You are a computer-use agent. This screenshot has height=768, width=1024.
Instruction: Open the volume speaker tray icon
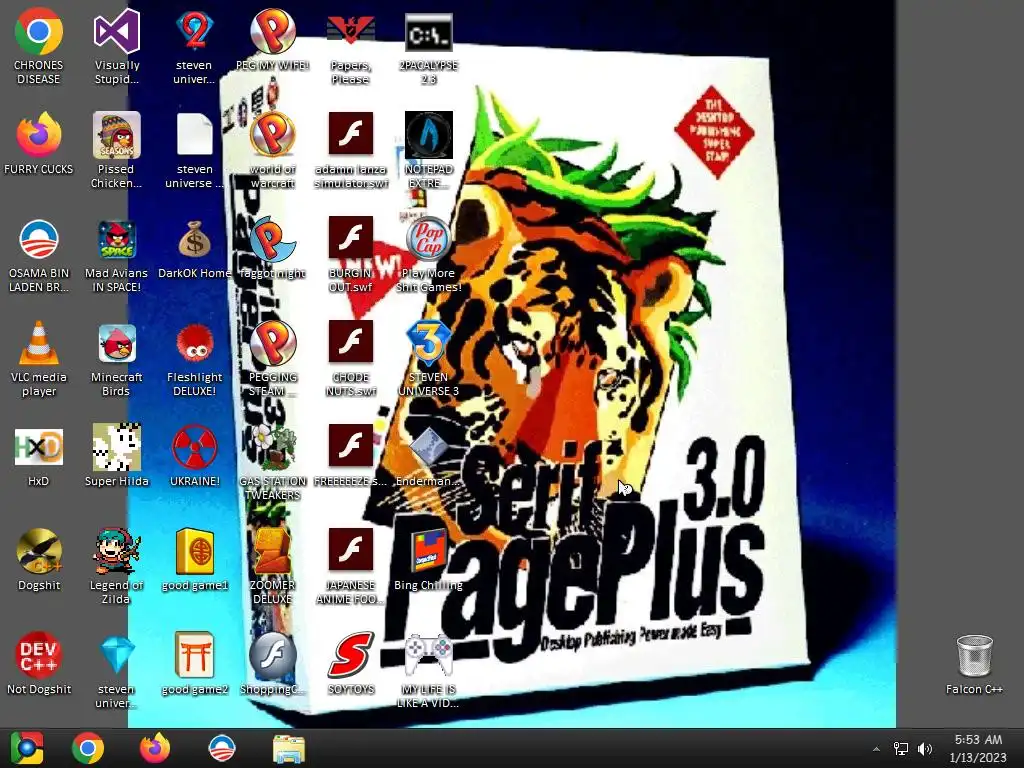click(925, 749)
